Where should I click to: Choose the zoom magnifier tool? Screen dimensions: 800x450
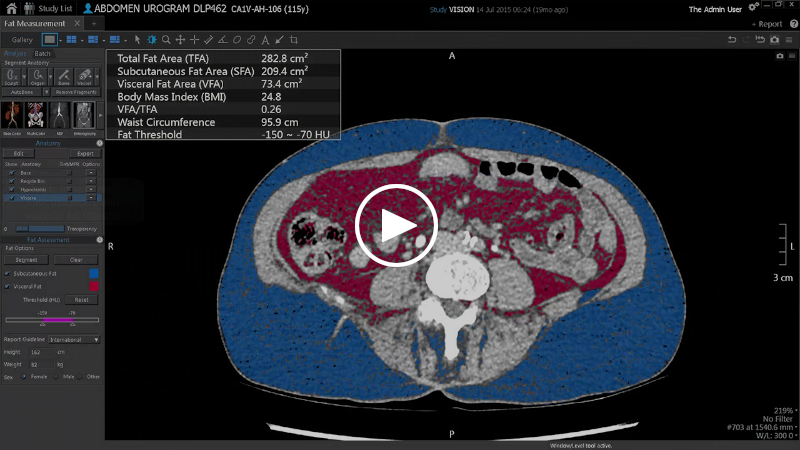[166, 39]
